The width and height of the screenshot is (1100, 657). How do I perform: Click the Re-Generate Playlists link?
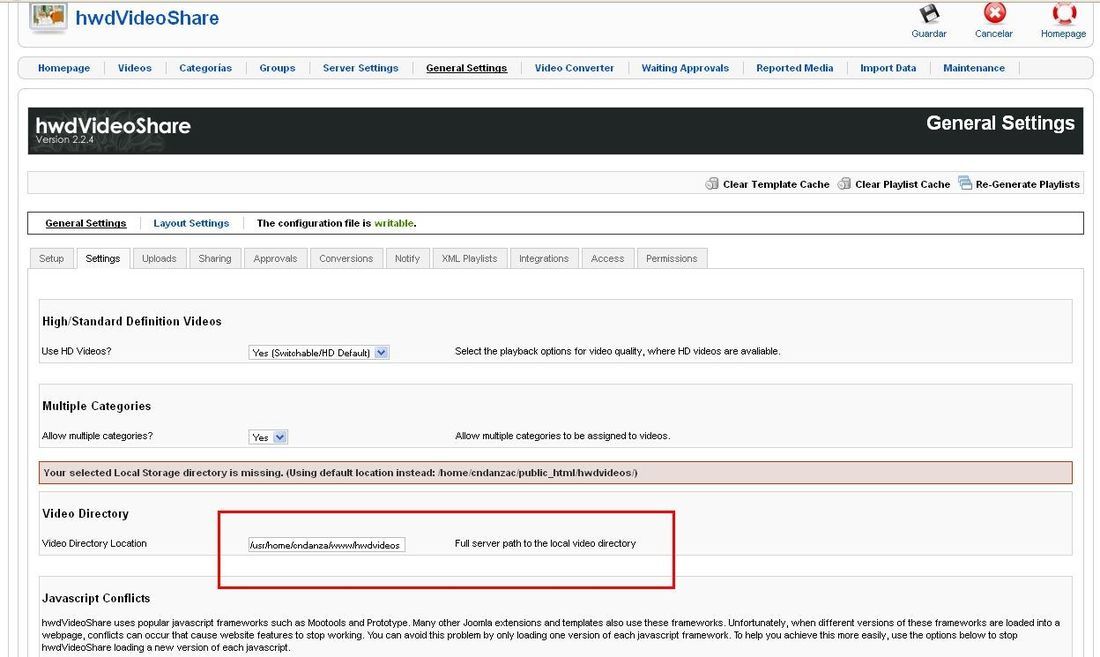[1028, 184]
